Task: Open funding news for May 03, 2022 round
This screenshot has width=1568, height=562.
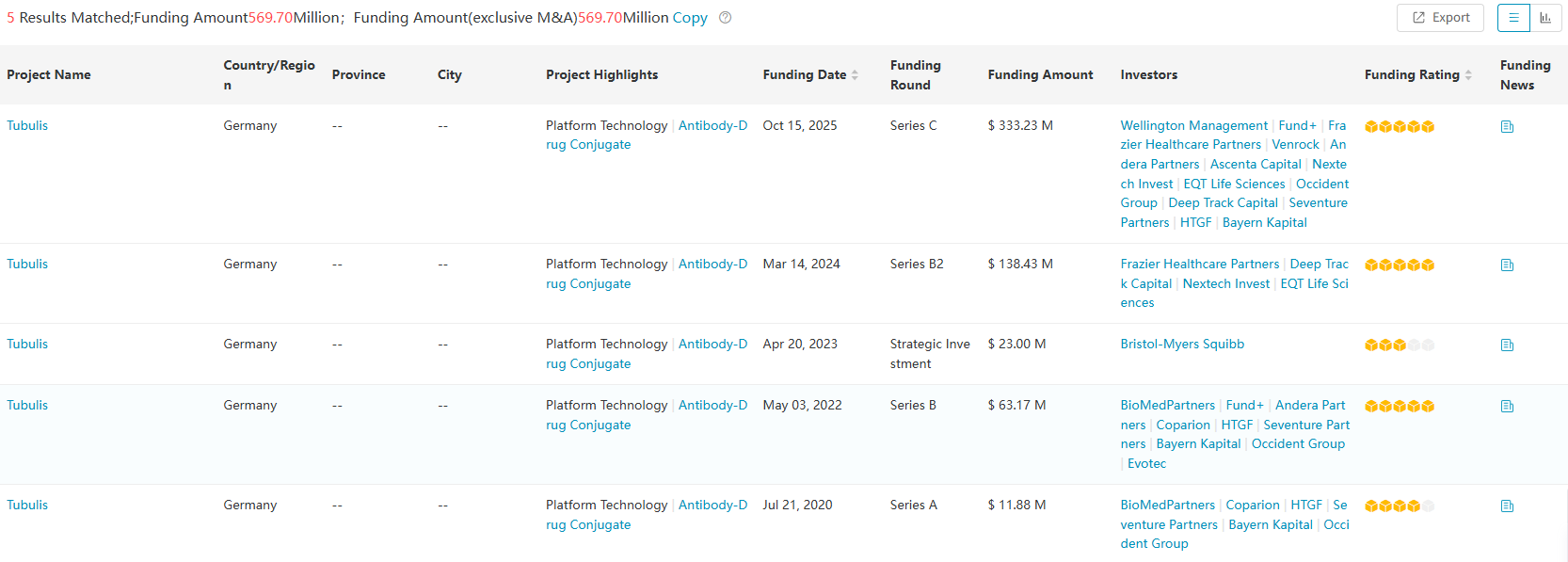Action: coord(1507,406)
